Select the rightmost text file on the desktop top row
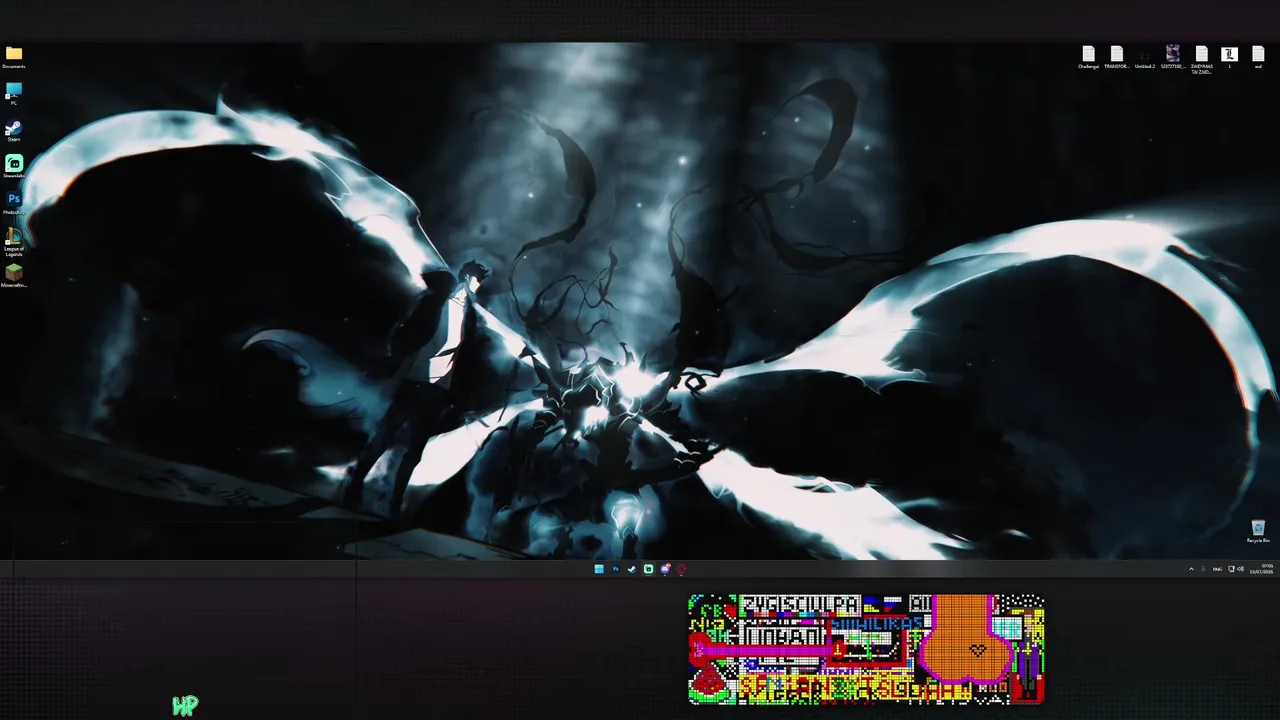Viewport: 1280px width, 720px height. tap(1258, 58)
